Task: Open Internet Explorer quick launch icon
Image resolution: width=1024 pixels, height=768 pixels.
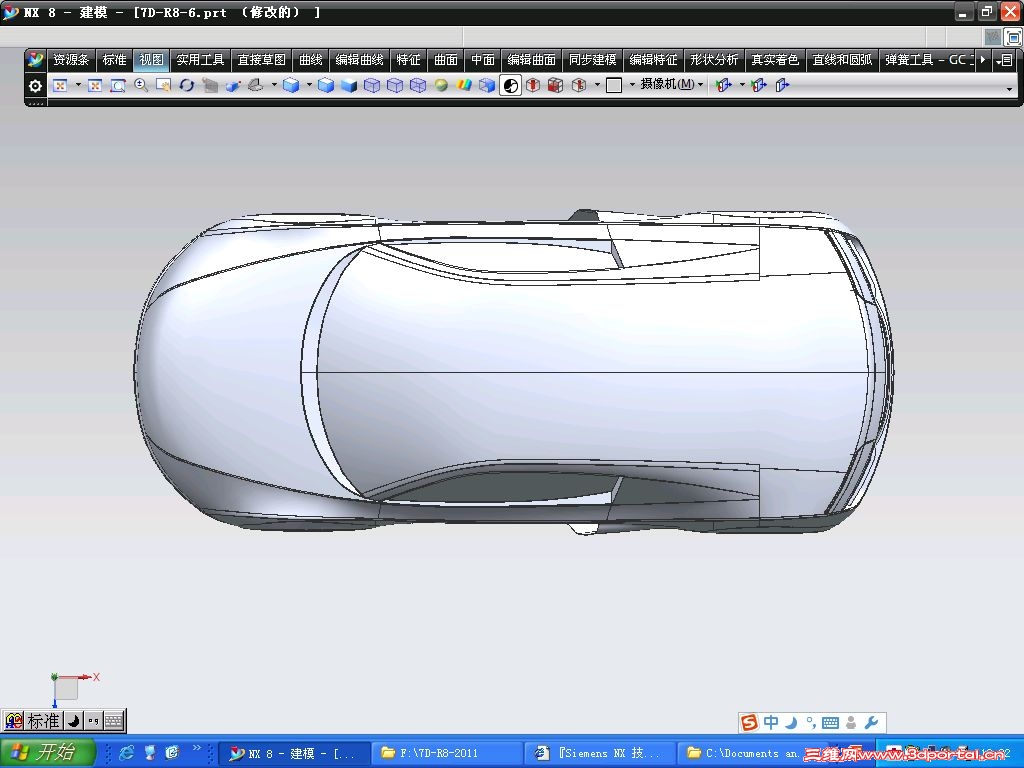Action: (x=127, y=753)
